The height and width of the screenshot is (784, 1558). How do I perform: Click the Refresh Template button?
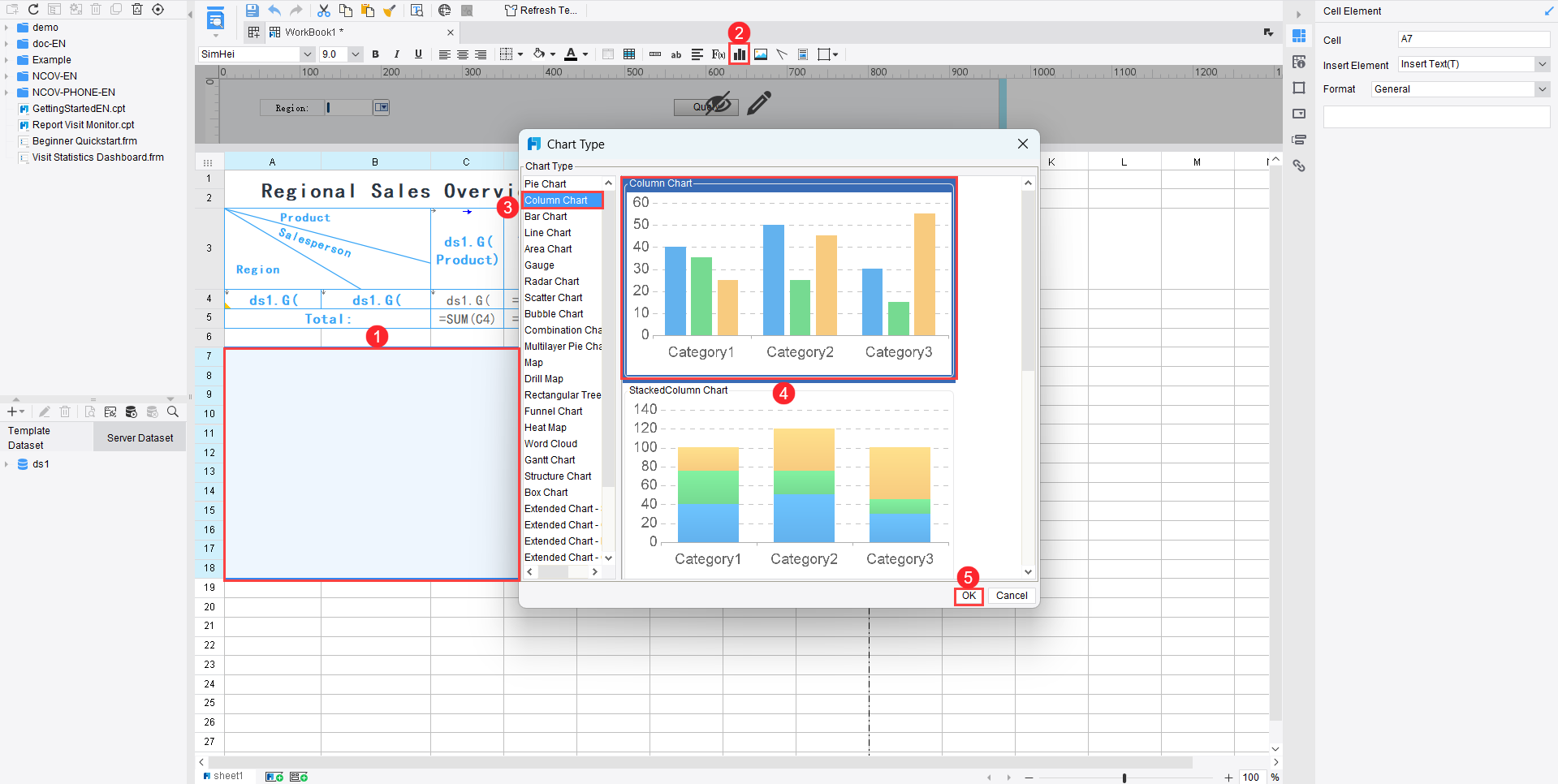tap(541, 11)
